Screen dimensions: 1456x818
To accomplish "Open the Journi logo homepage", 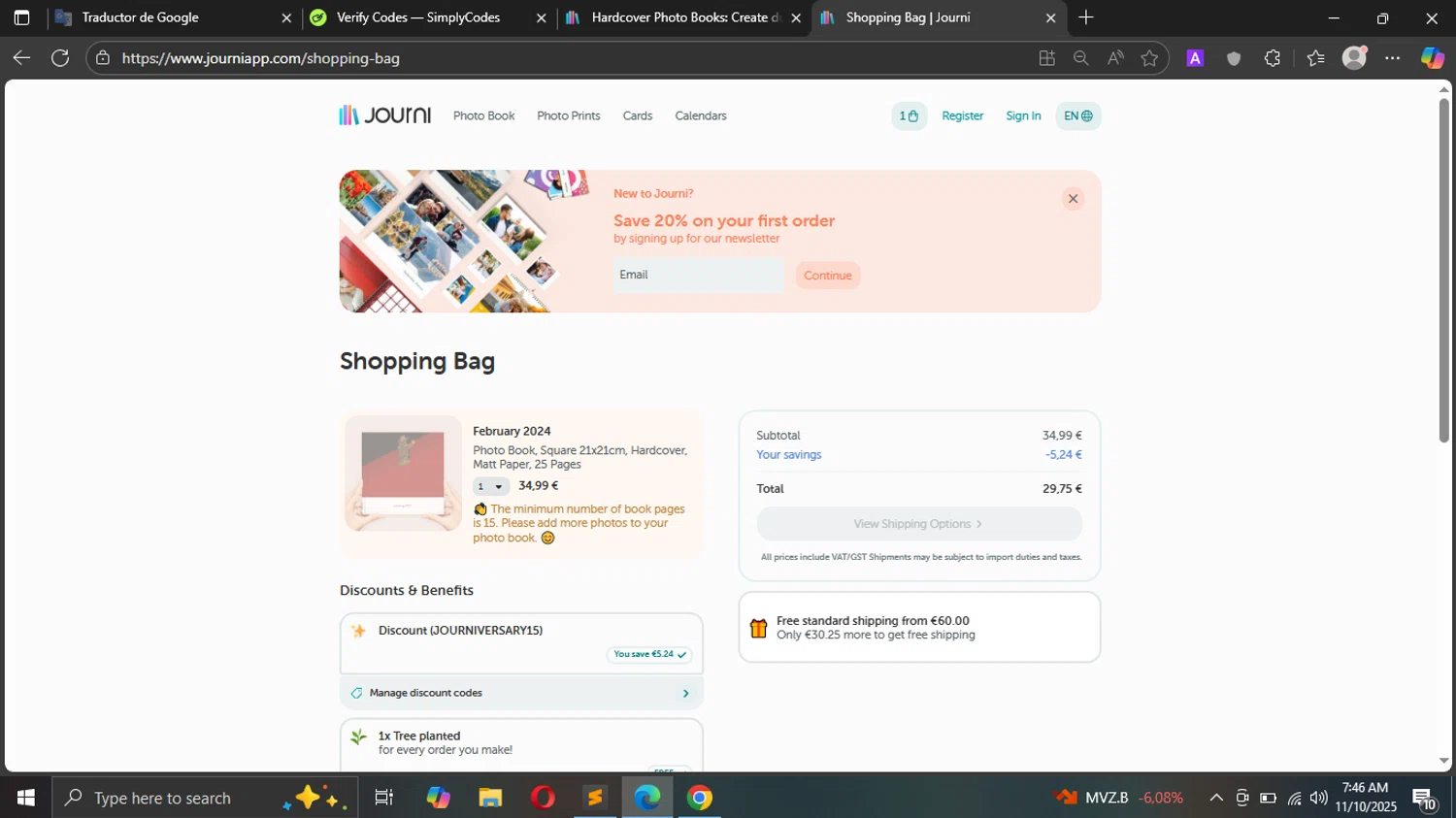I will pyautogui.click(x=384, y=115).
